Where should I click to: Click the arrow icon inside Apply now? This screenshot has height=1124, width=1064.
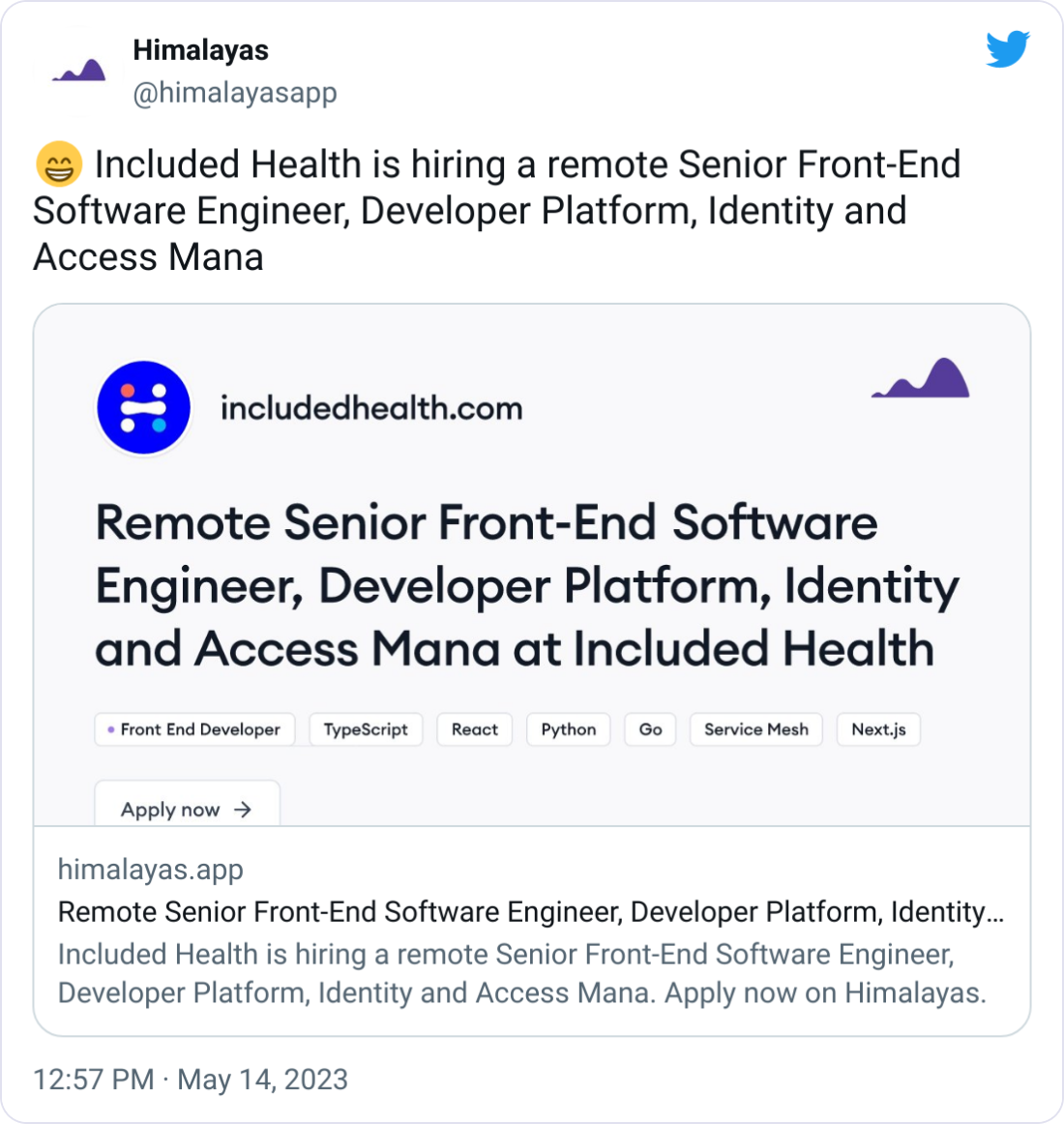coord(245,810)
